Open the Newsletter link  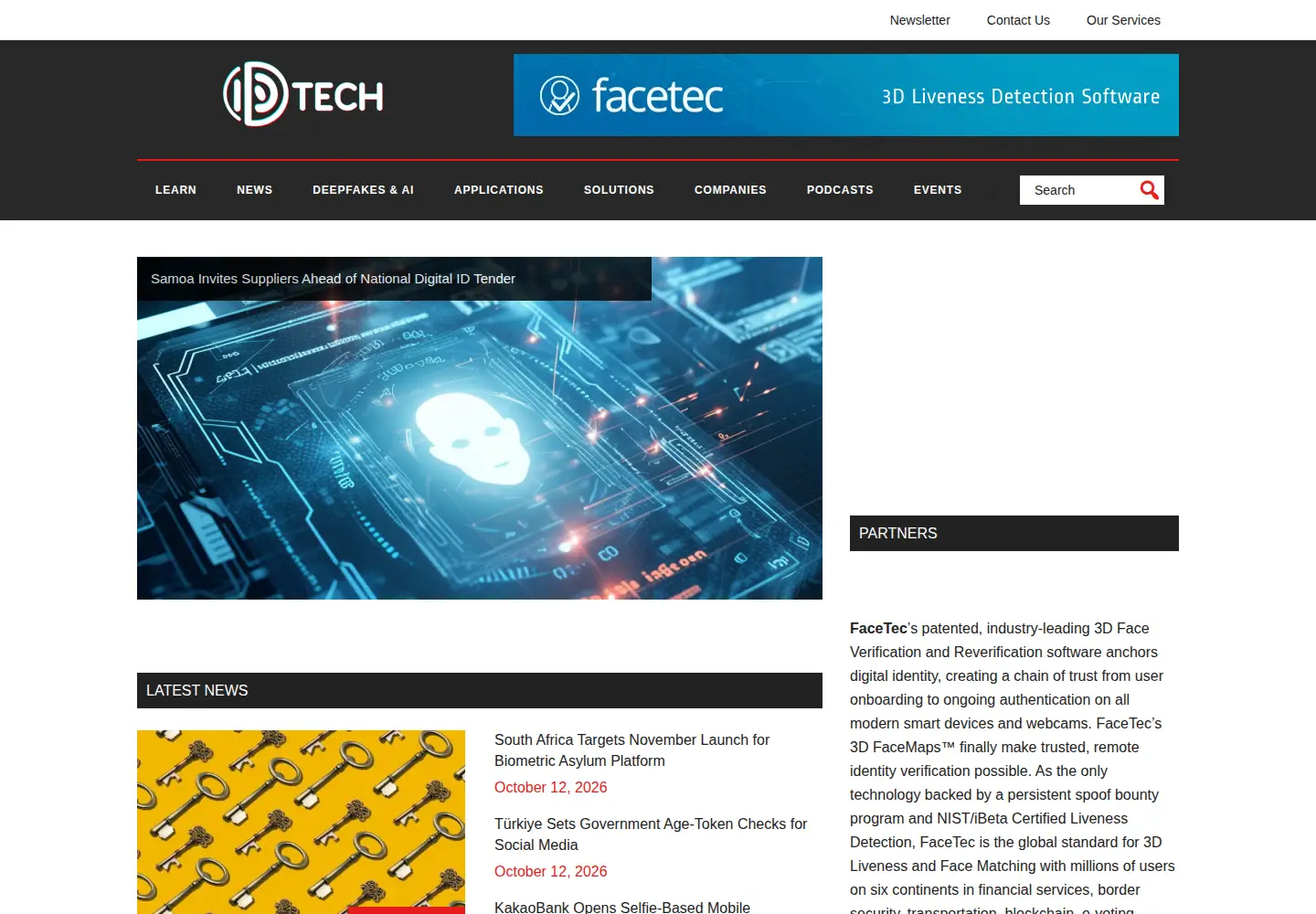click(919, 20)
